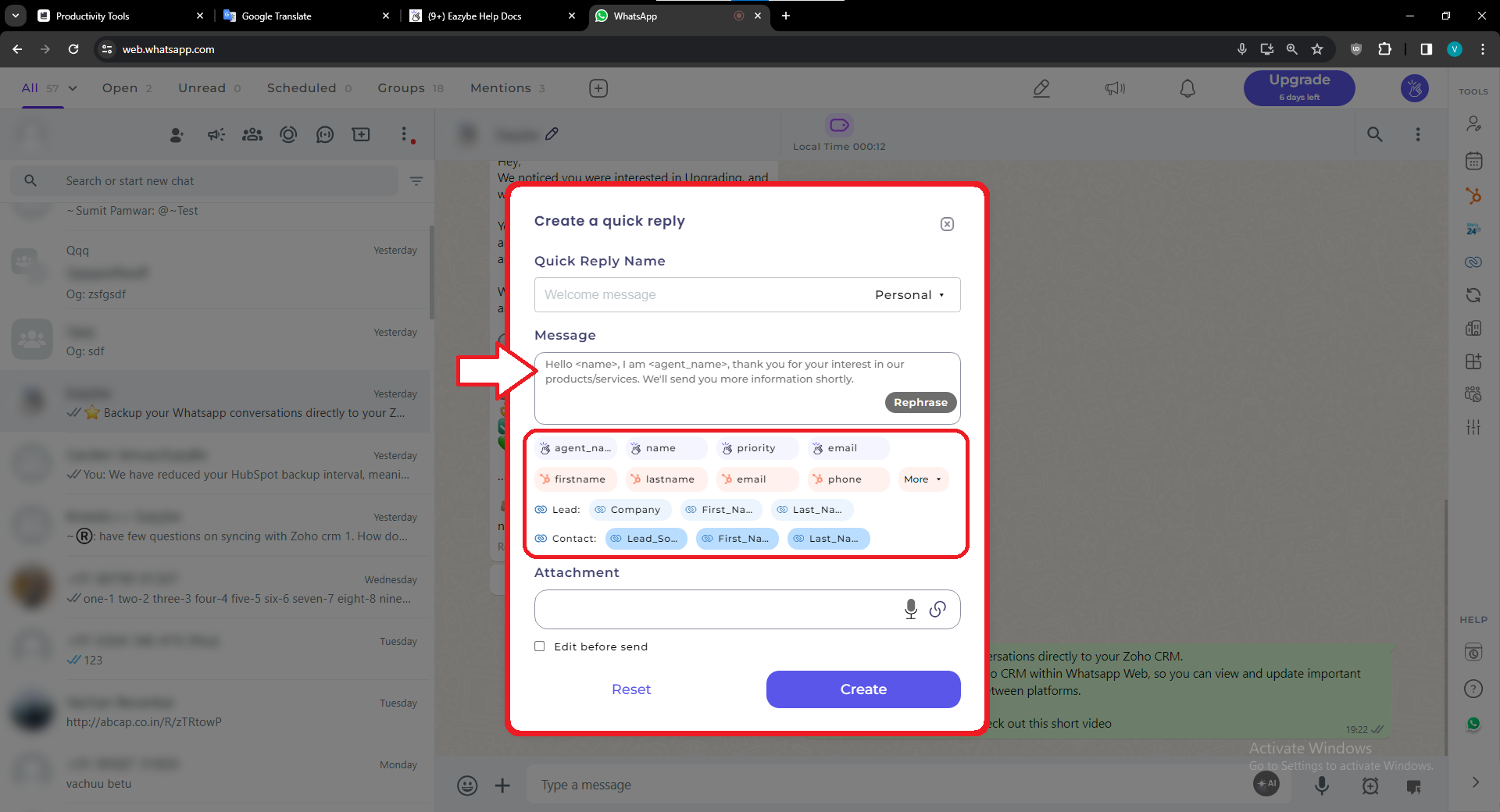
Task: Click the Rephrase button
Action: [x=920, y=402]
